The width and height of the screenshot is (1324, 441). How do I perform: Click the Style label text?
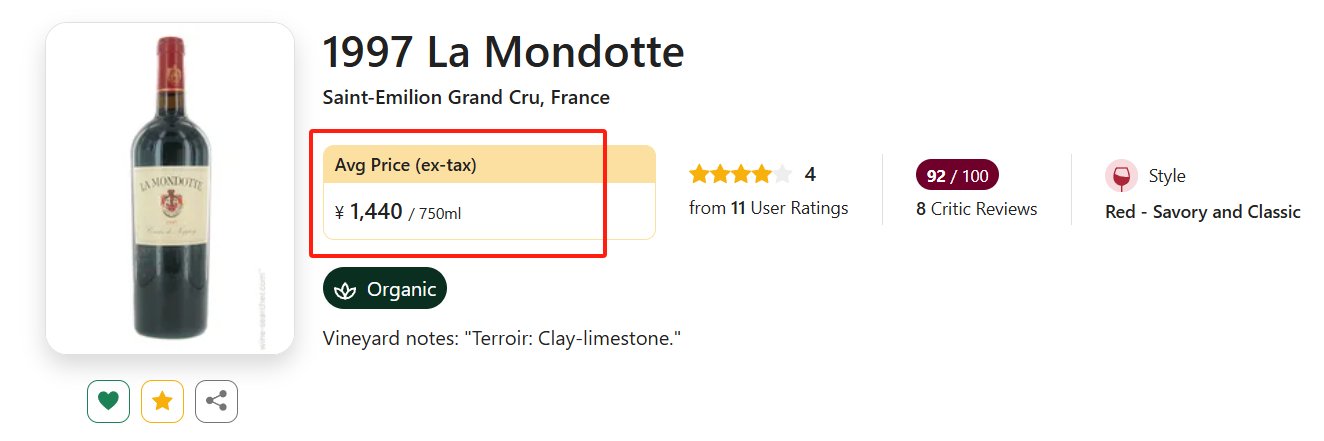(1166, 176)
